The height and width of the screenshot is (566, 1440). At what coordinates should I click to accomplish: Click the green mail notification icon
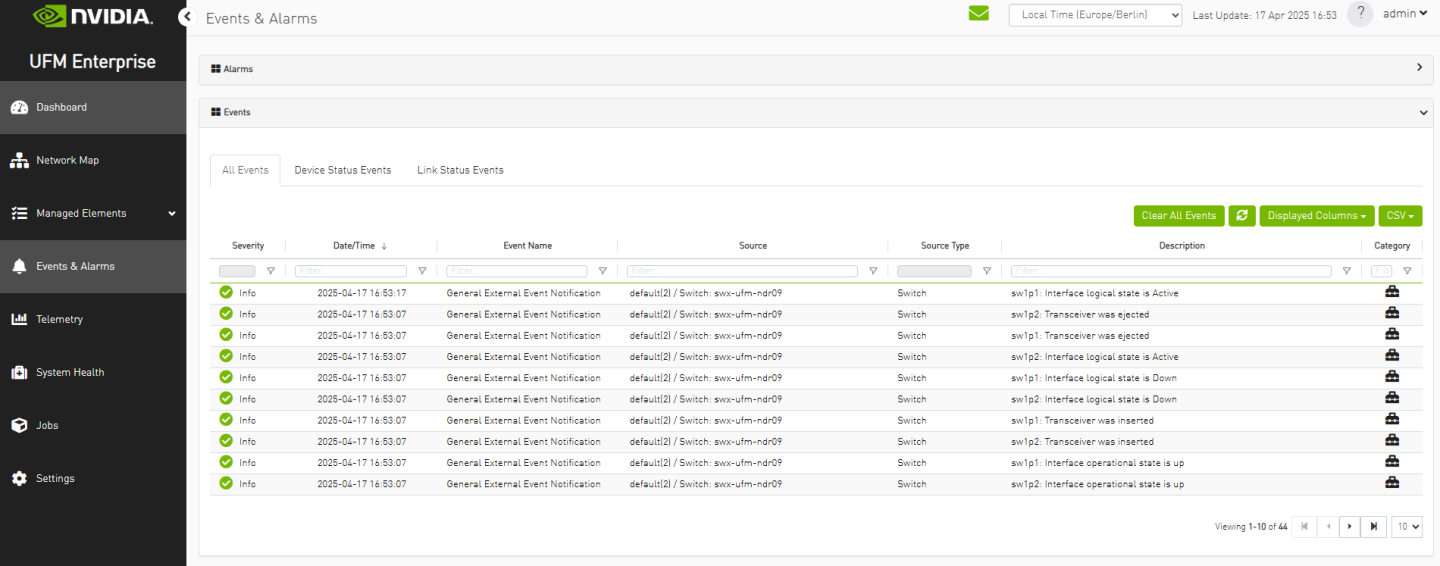coord(978,14)
